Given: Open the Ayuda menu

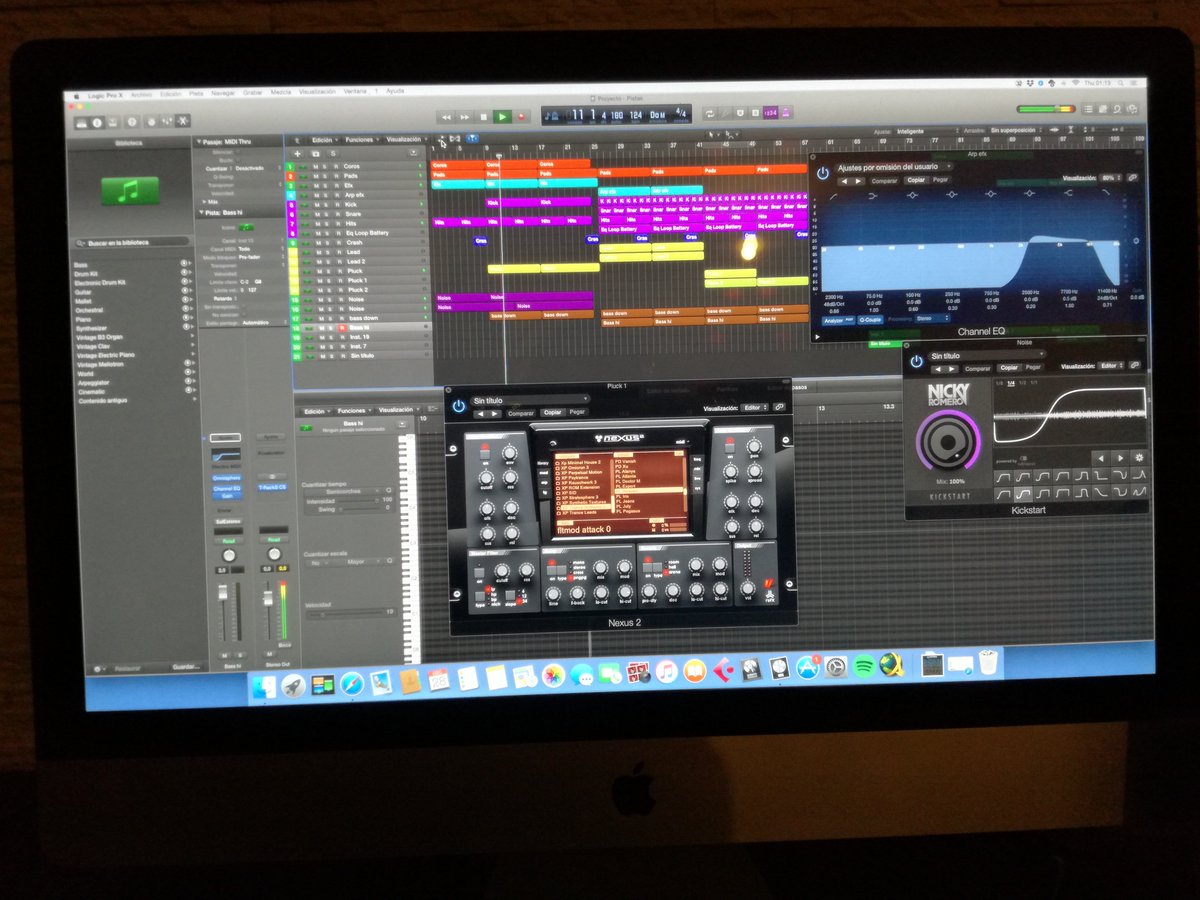Looking at the screenshot, I should click(x=395, y=91).
